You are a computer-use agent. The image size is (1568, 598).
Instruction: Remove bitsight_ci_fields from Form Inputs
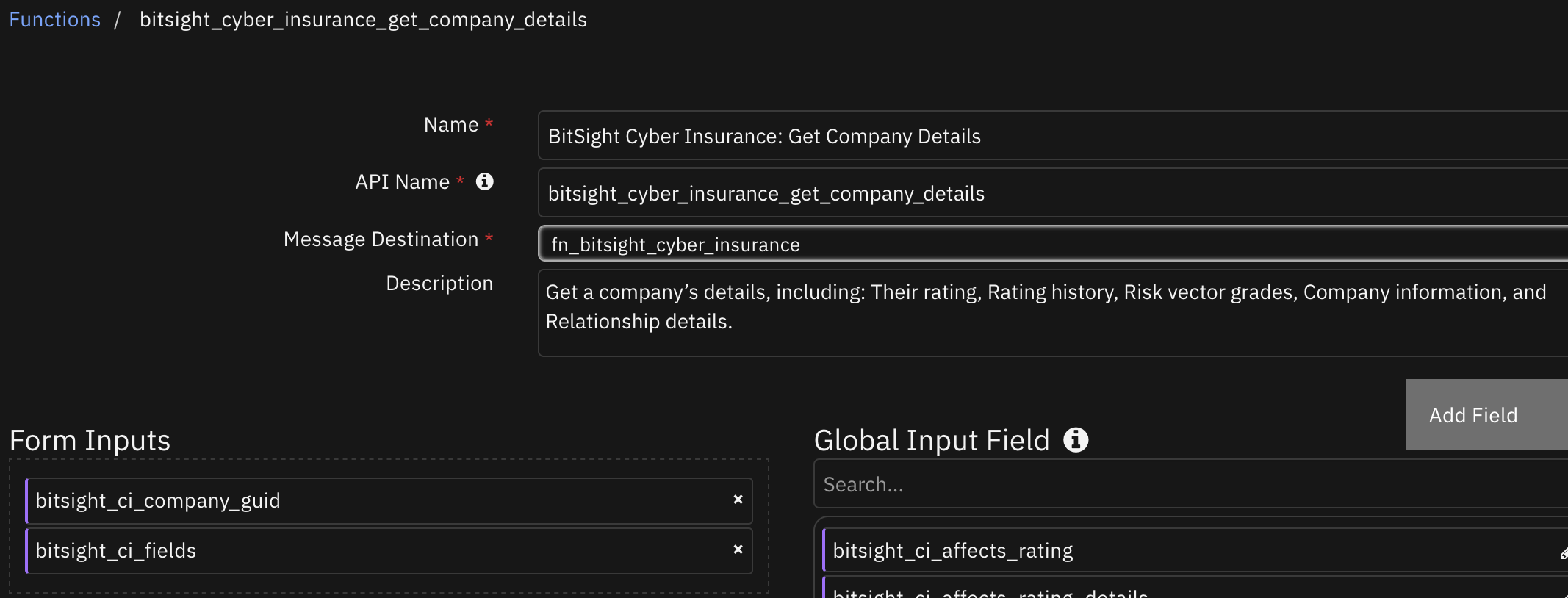point(738,550)
